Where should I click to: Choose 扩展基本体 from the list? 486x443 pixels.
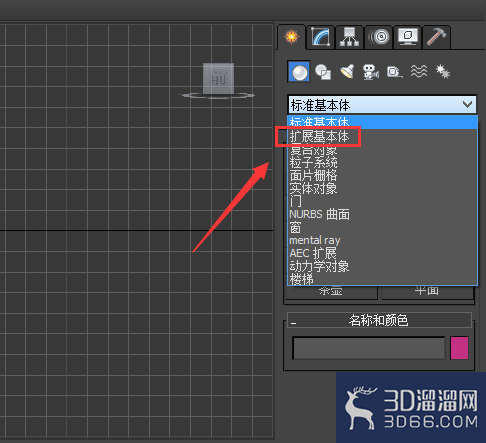click(x=382, y=136)
